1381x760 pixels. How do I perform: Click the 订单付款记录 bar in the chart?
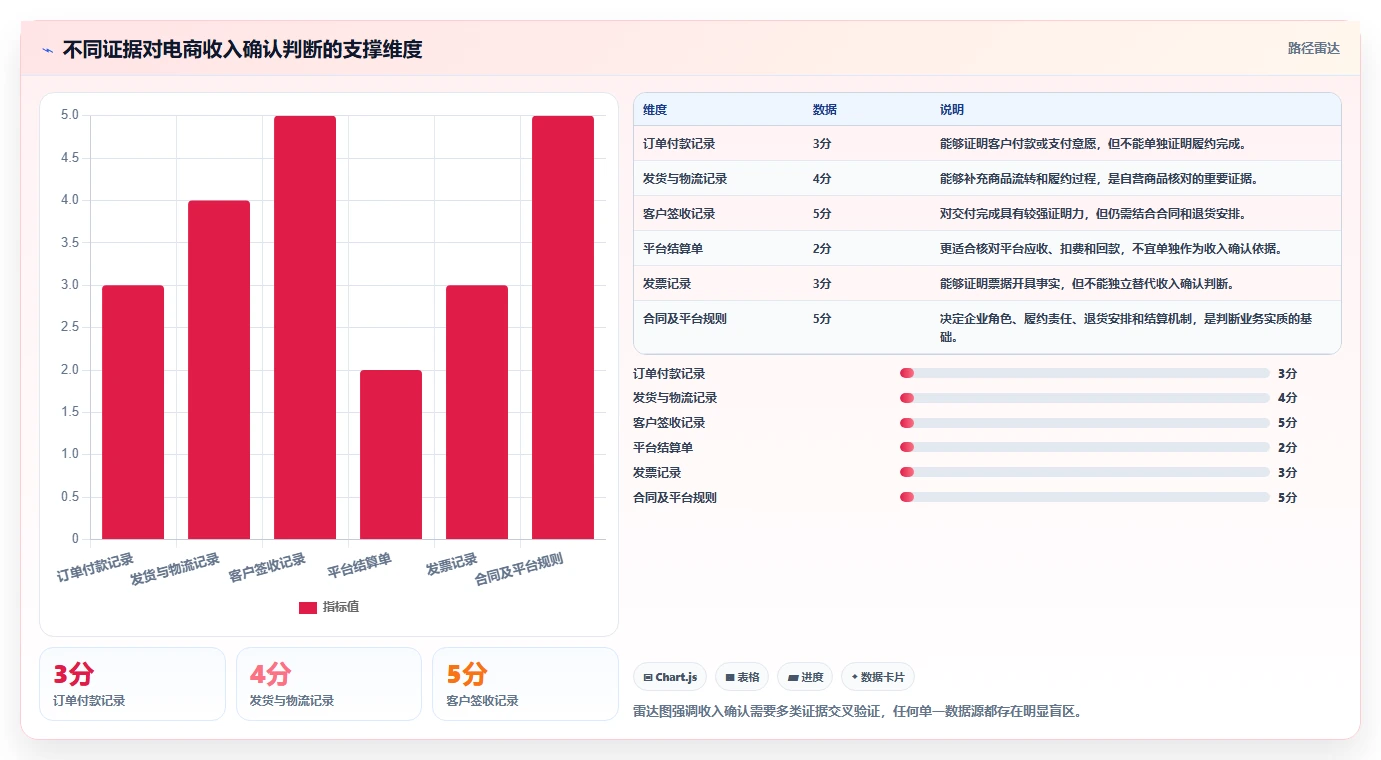(133, 412)
